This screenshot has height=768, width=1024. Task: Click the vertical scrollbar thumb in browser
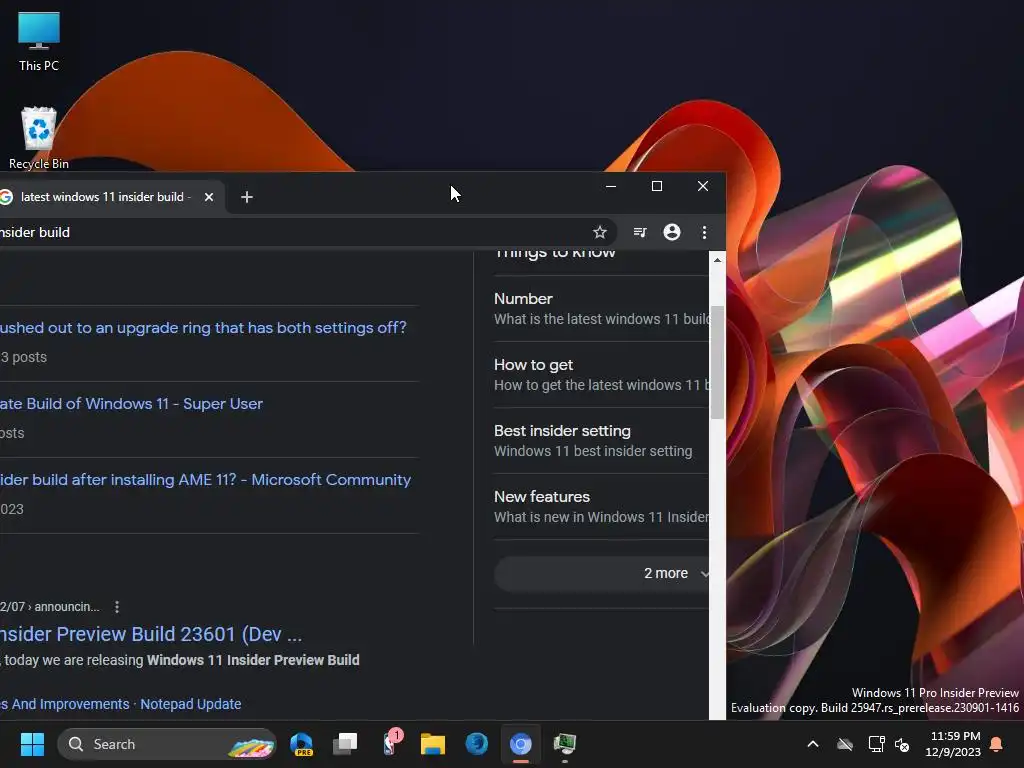point(717,362)
